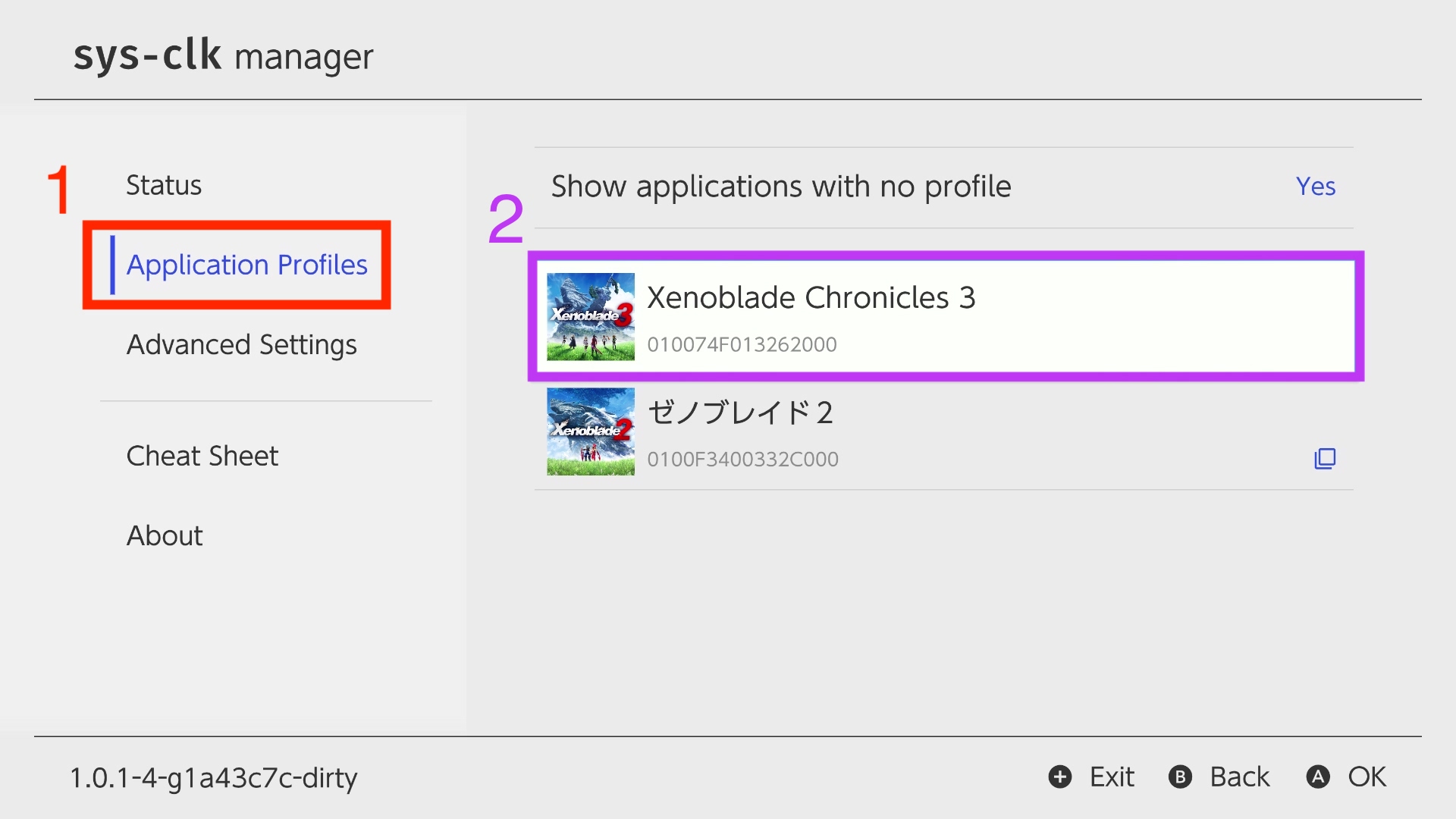
Task: Click the Back label
Action: [1239, 777]
